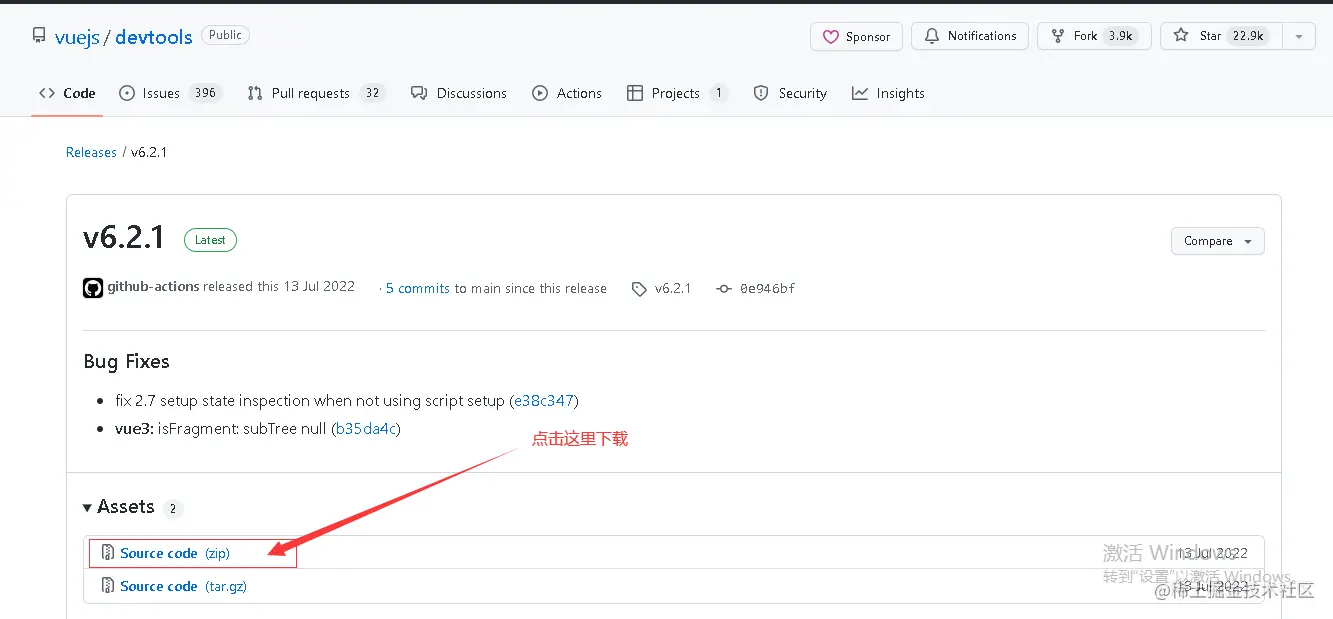The image size is (1333, 619).
Task: Open the Compare dropdown
Action: pos(1217,241)
